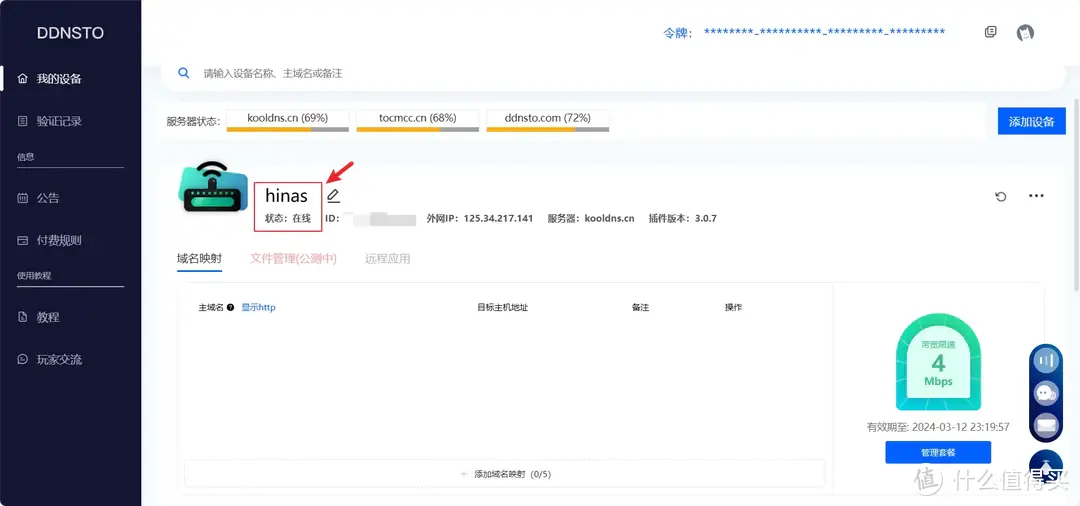Click the card icon beside 付费规则
The height and width of the screenshot is (506, 1080).
(23, 241)
